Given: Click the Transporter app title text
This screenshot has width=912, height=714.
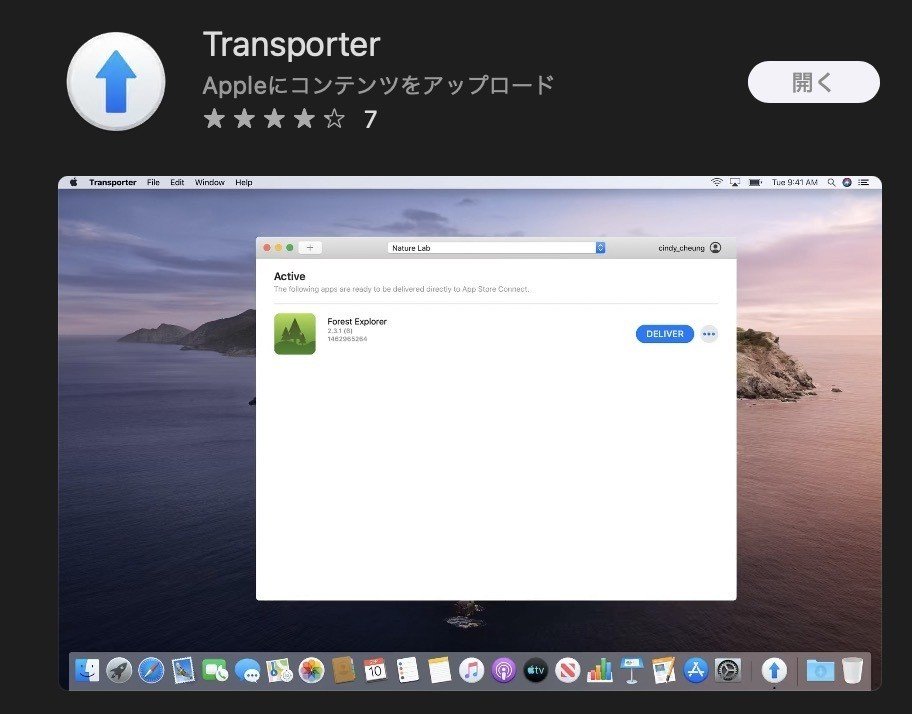Looking at the screenshot, I should click(291, 45).
